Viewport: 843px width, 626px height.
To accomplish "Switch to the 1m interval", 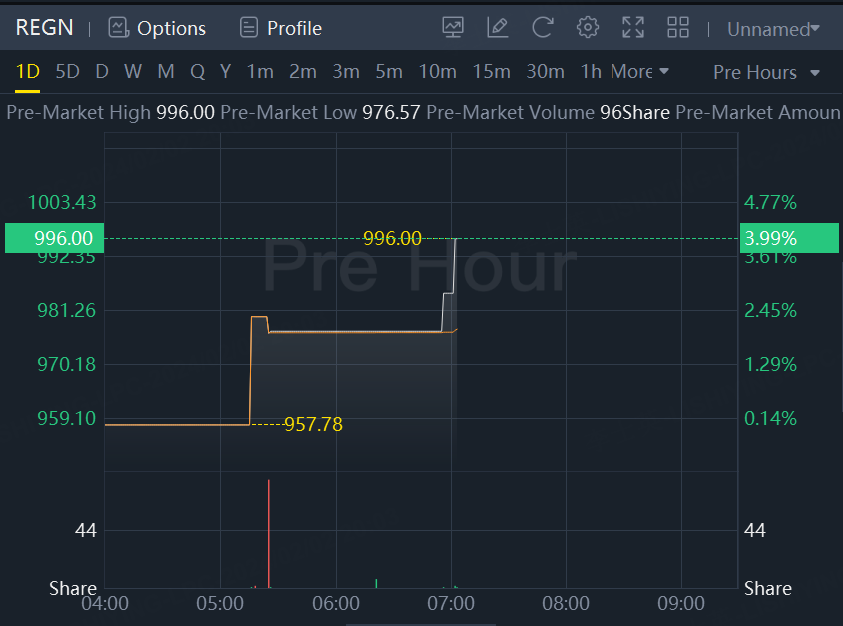I will tap(260, 72).
